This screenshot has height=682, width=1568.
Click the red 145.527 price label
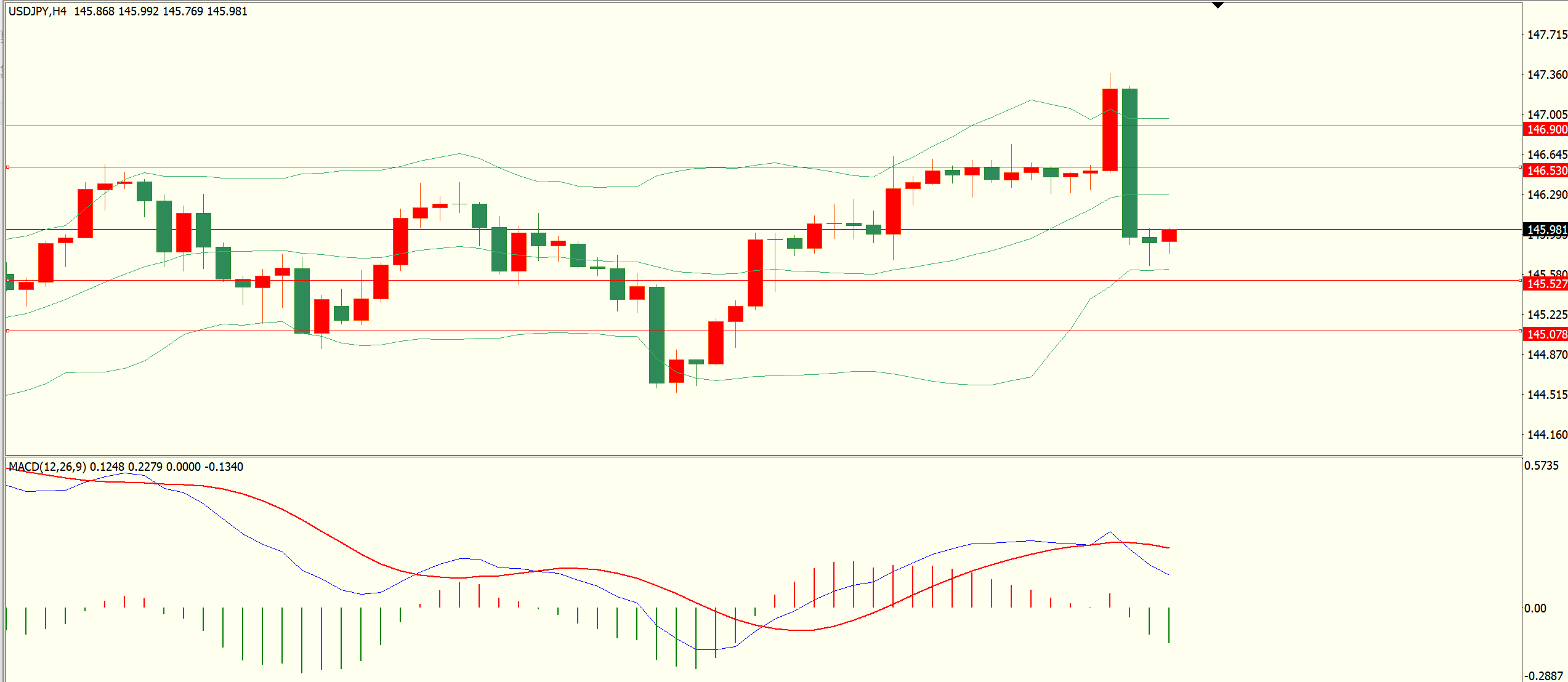coord(1546,284)
